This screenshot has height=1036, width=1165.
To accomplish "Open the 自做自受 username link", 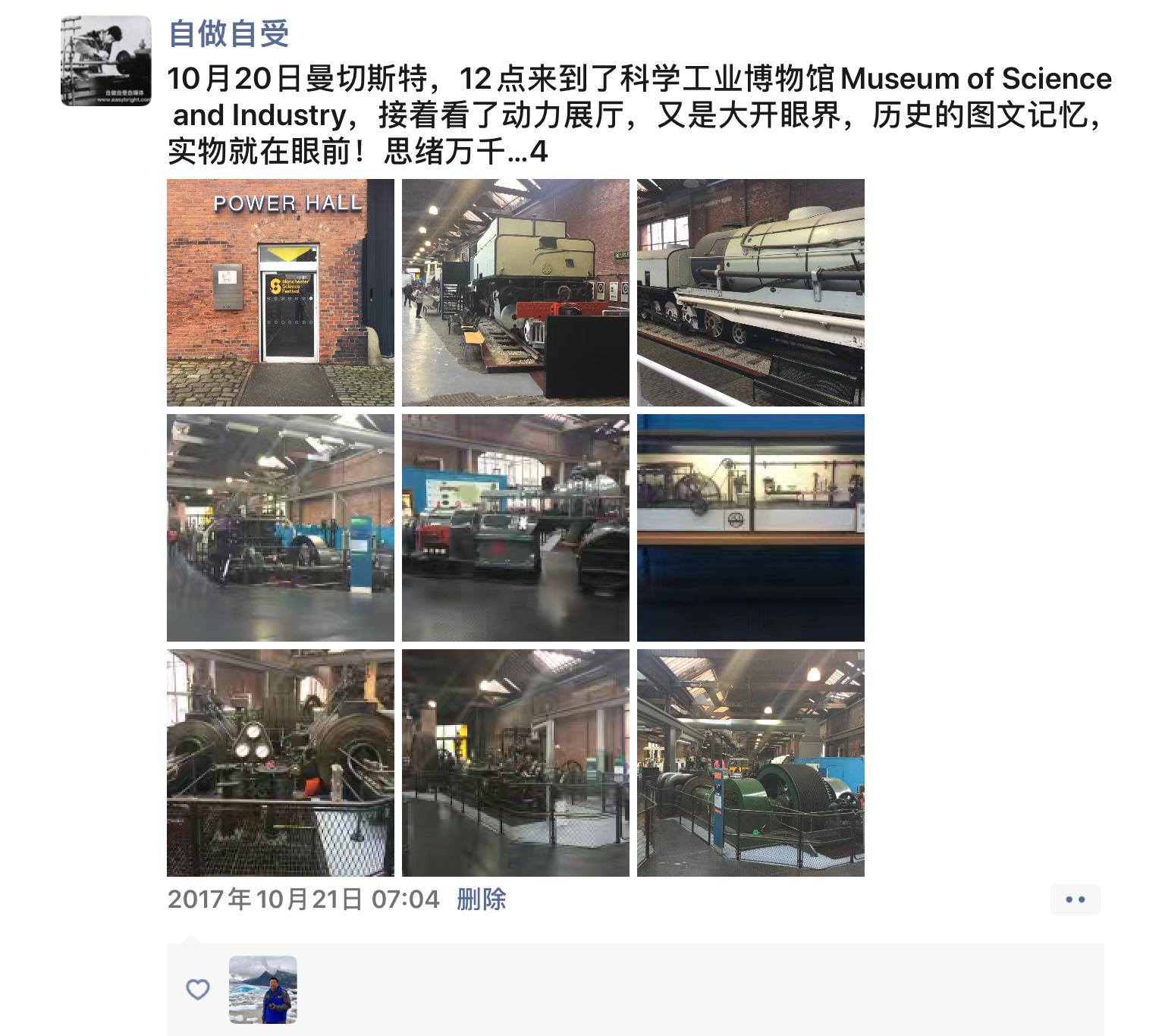I will (228, 33).
